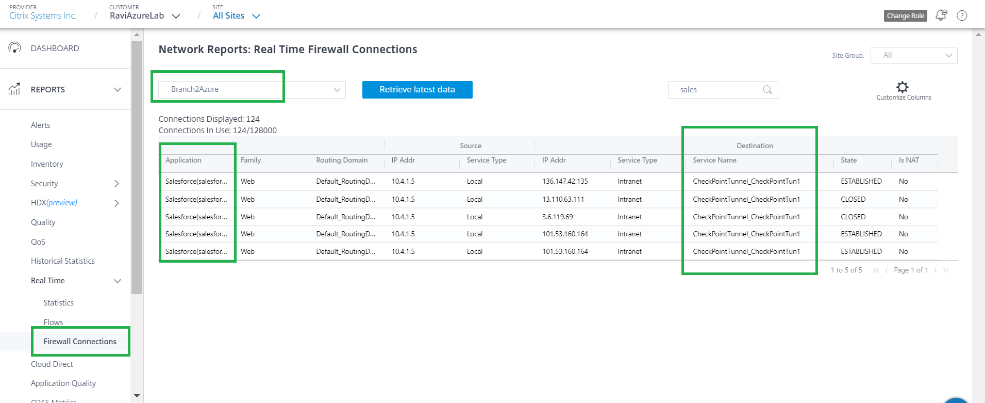Open the help question mark icon

click(962, 16)
